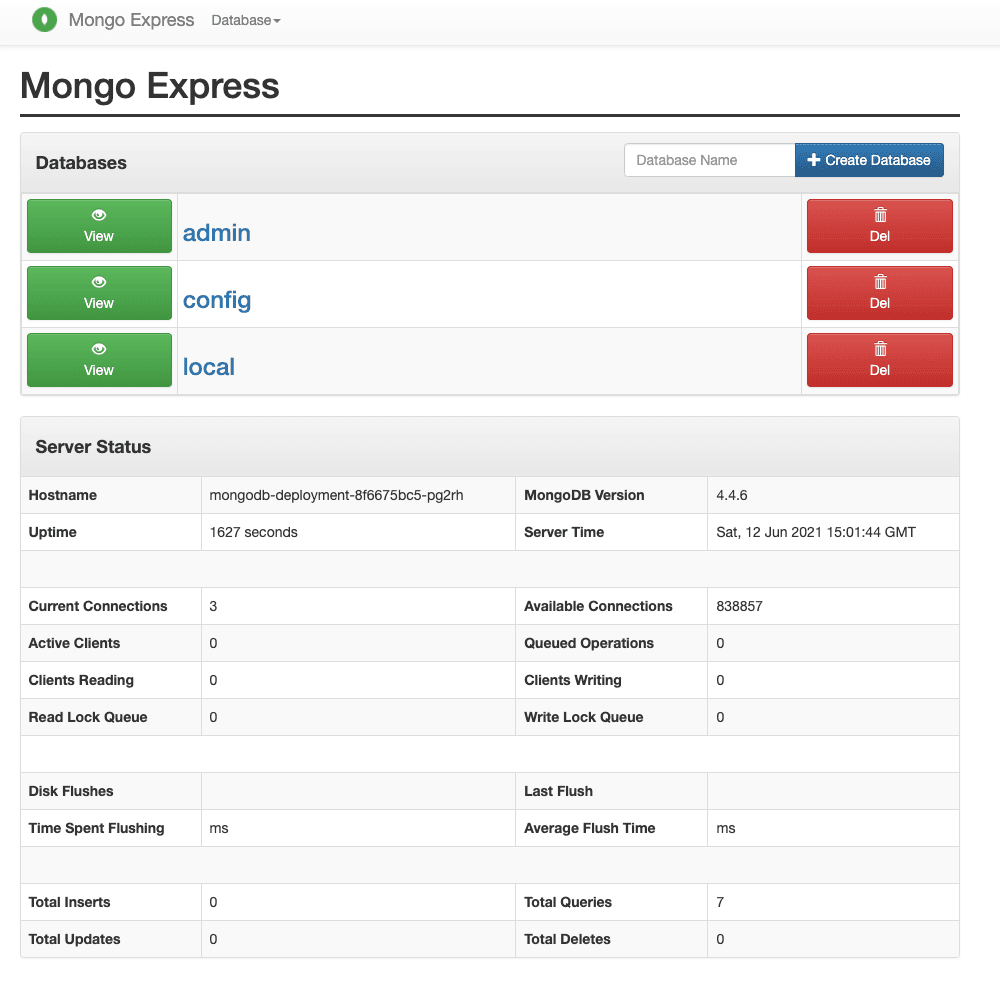This screenshot has height=983, width=1000.
Task: Open the local database
Action: (x=208, y=367)
